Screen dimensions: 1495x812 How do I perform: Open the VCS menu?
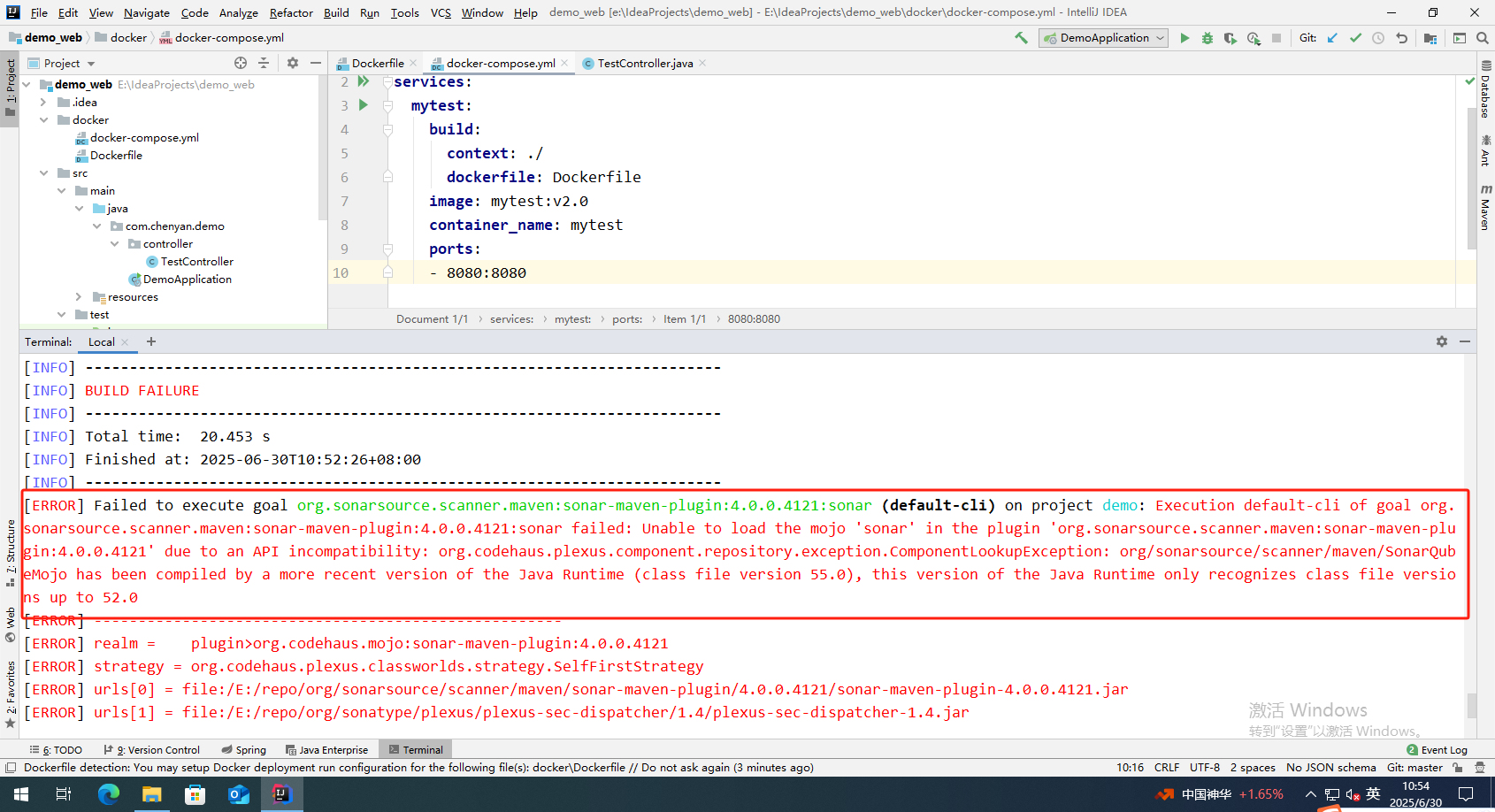(441, 13)
